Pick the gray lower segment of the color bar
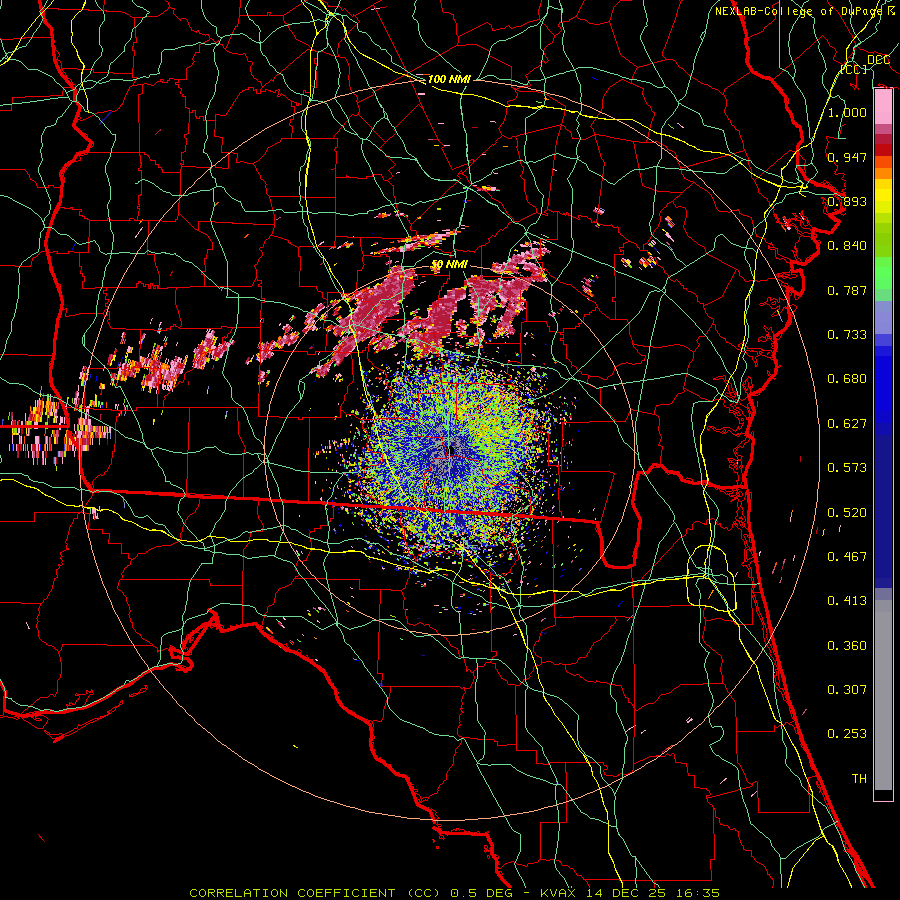 (883, 695)
